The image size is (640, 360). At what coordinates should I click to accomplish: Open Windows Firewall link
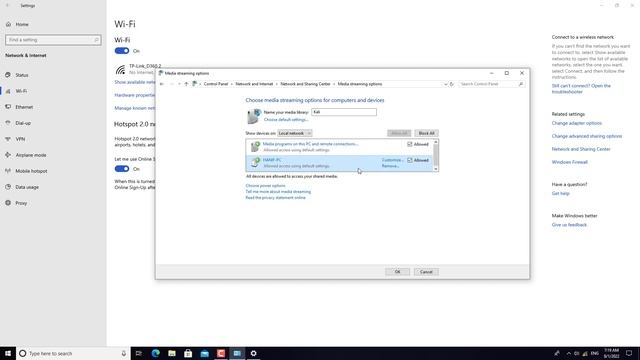pyautogui.click(x=569, y=162)
